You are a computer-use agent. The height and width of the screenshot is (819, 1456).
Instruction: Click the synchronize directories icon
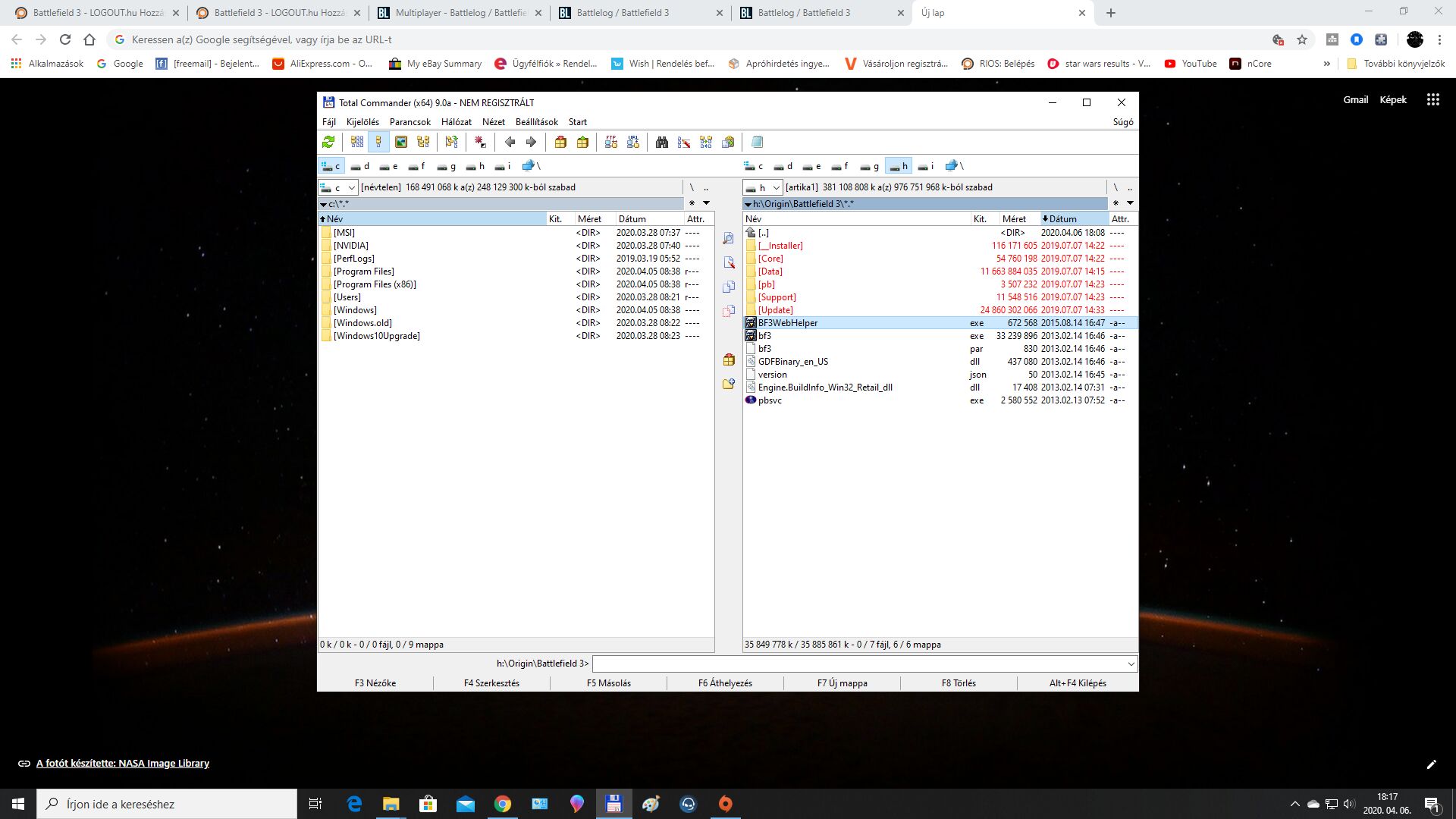tap(706, 142)
